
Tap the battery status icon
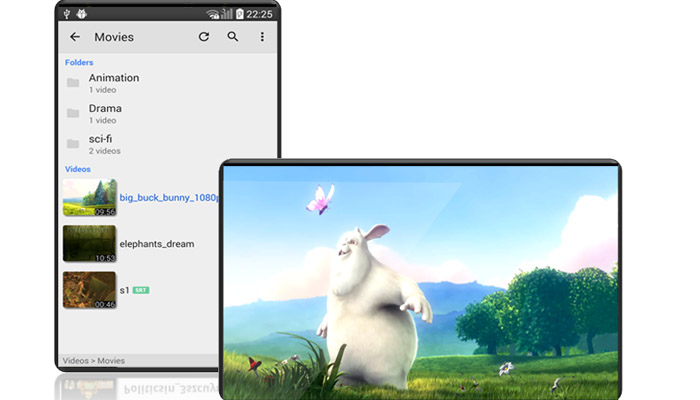coord(240,14)
